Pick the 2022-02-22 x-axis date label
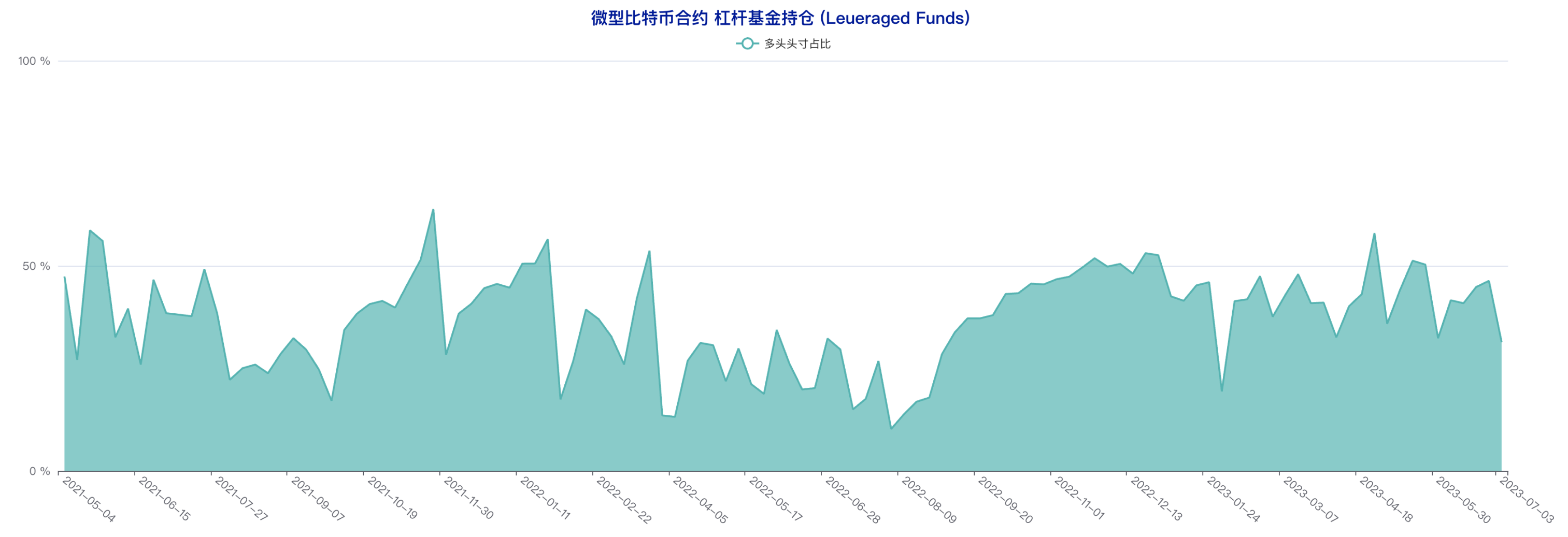 (x=624, y=500)
